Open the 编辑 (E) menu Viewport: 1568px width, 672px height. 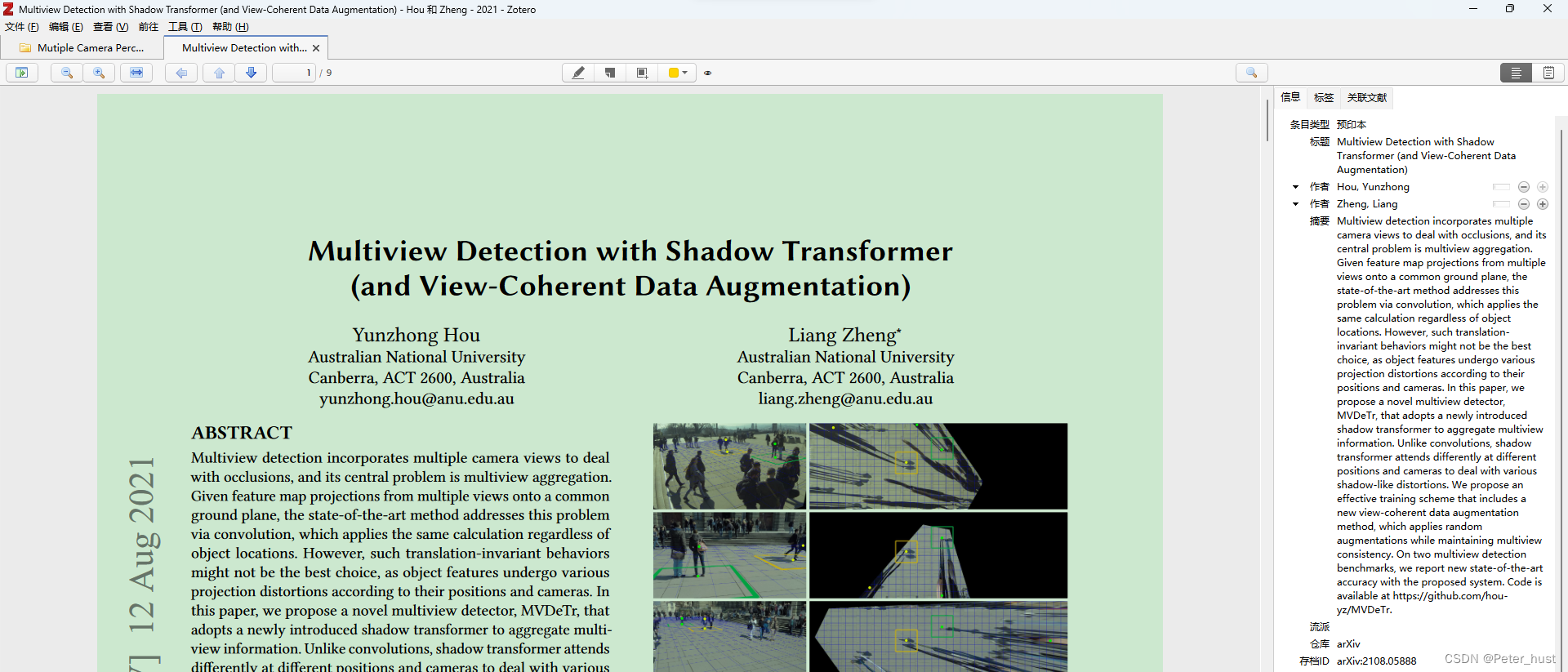[x=66, y=27]
